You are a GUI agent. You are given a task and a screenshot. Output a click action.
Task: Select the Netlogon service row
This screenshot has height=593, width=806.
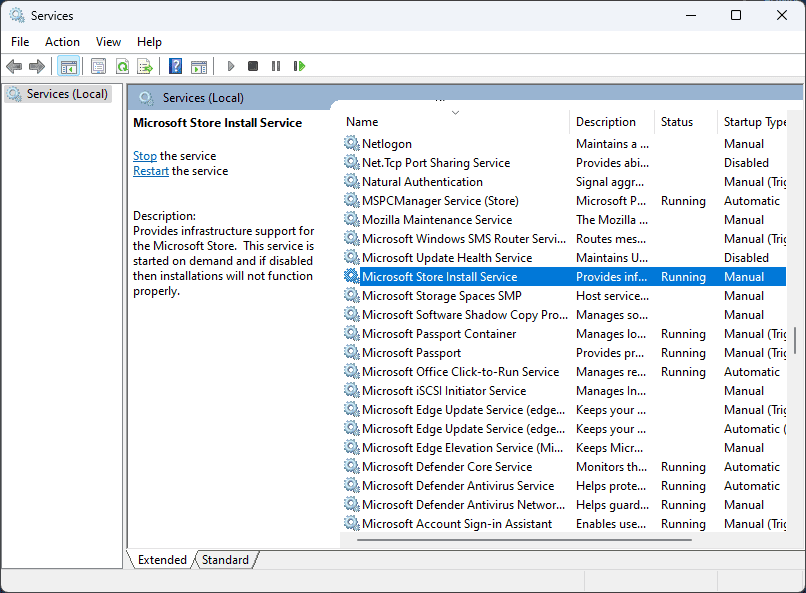pyautogui.click(x=564, y=143)
